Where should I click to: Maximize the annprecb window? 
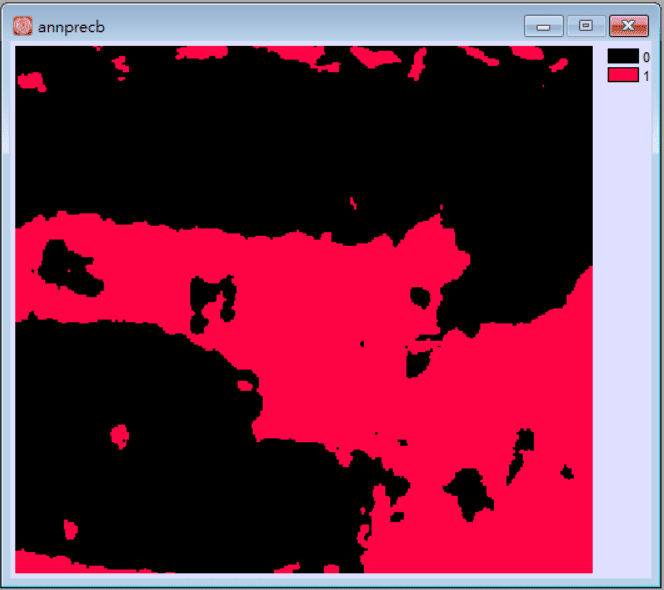tap(586, 26)
